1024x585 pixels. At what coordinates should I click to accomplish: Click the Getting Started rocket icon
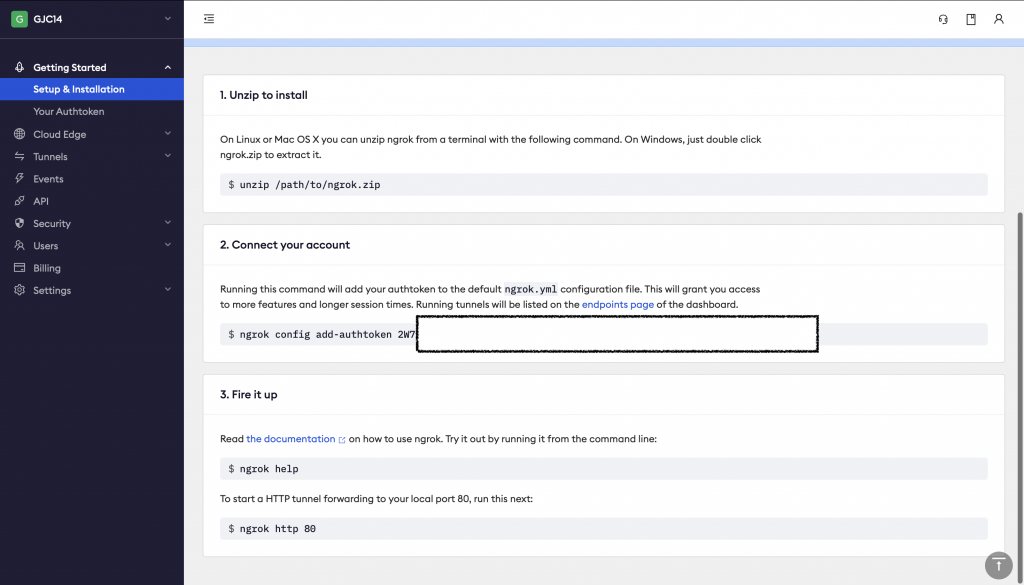pos(20,67)
